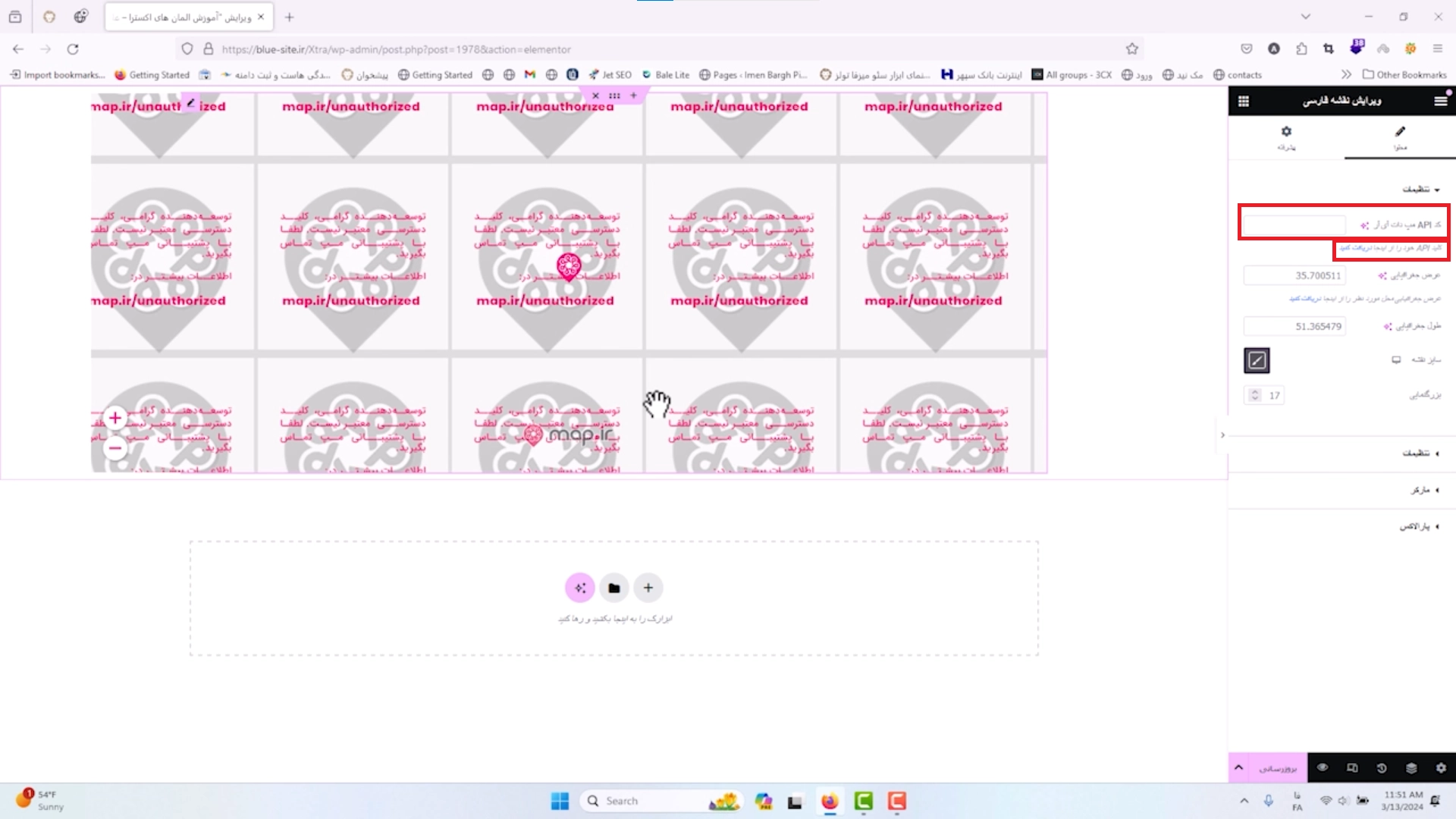This screenshot has width=1456, height=819.
Task: Open the Import bookmarks item
Action: coord(57,75)
